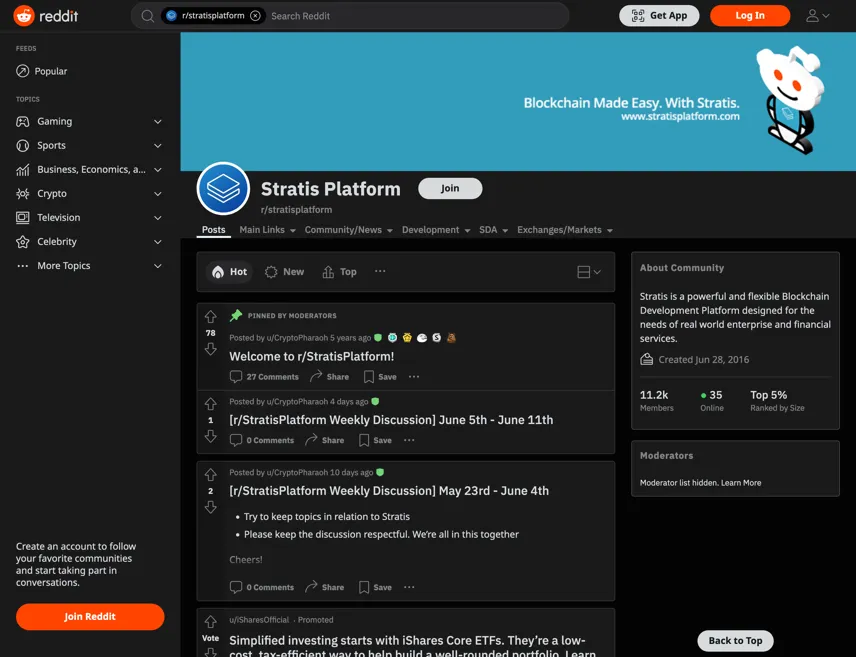Click the Business chart icon
Image resolution: width=856 pixels, height=657 pixels.
pyautogui.click(x=22, y=169)
